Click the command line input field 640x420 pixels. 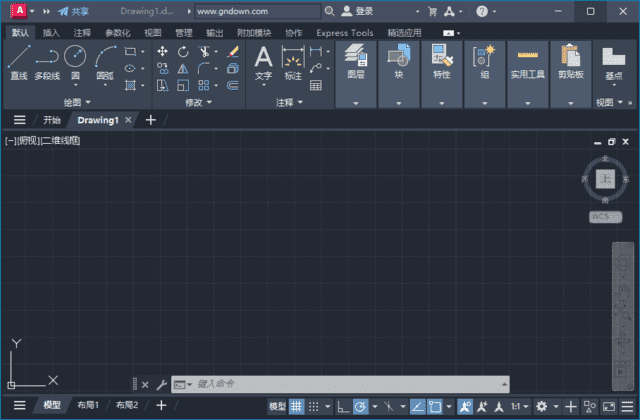pyautogui.click(x=340, y=384)
